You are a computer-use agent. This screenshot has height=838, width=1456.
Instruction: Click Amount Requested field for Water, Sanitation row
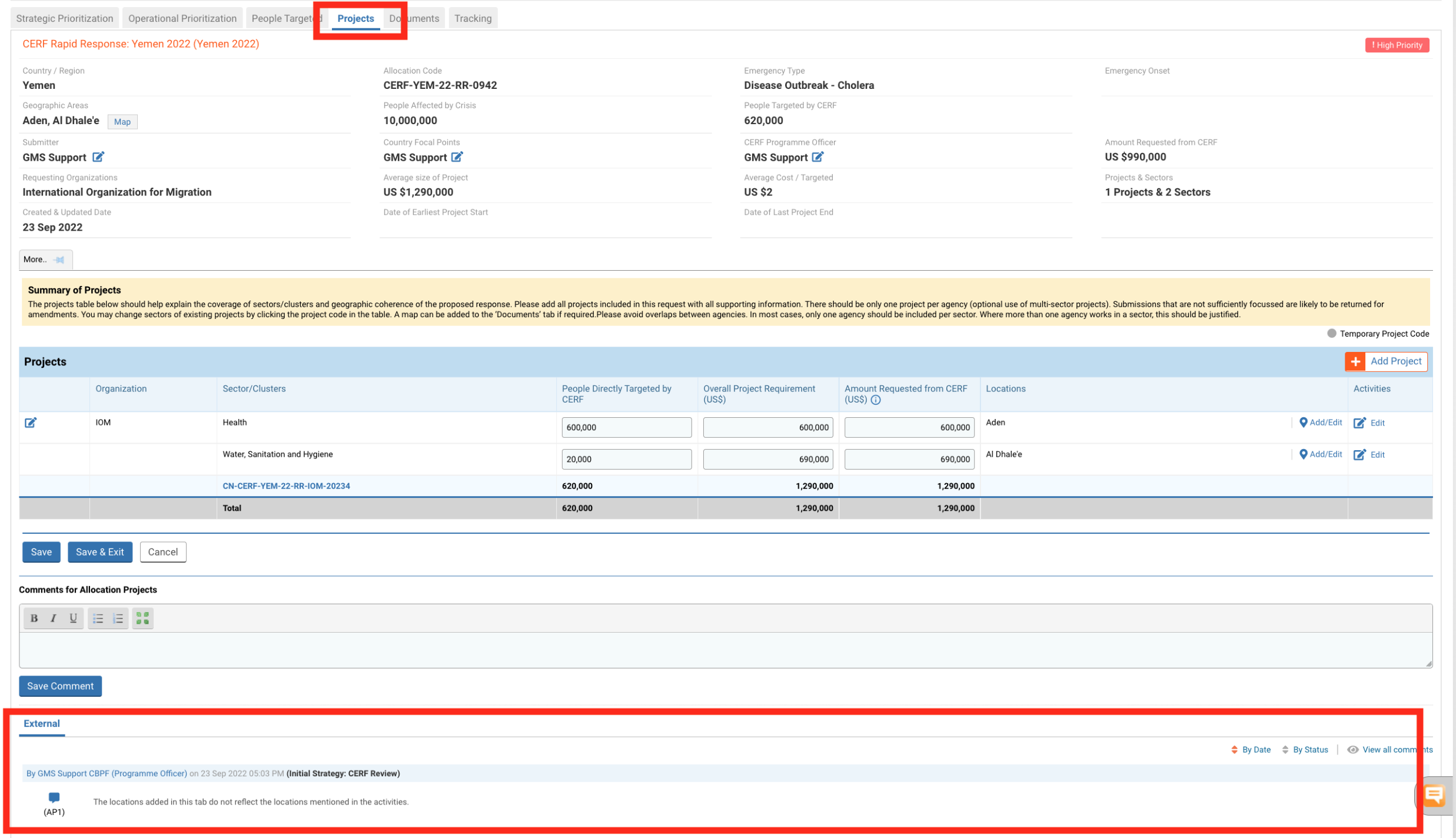[909, 459]
